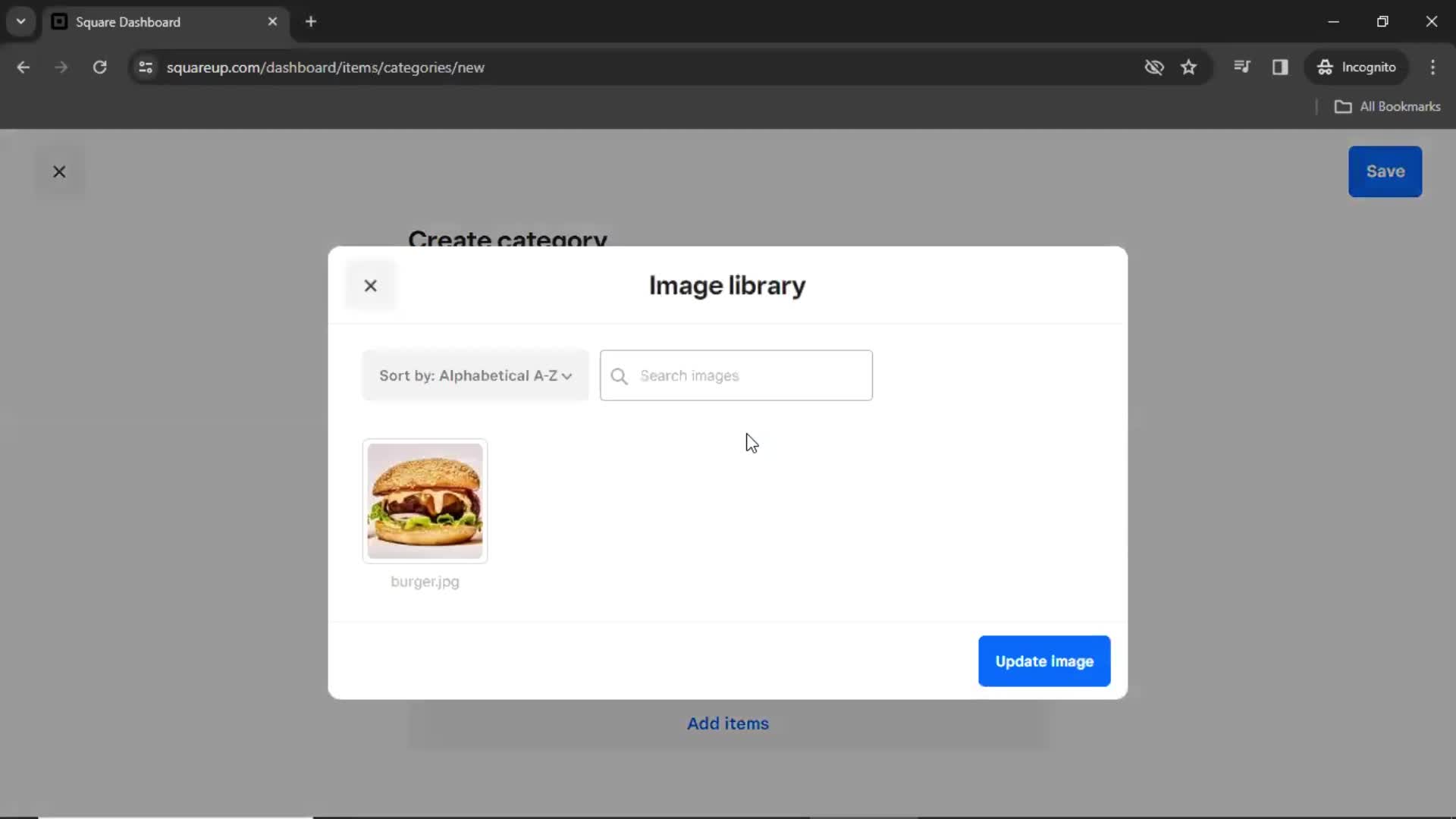
Task: Open the Sort by Alphabetical A-Z dropdown
Action: pyautogui.click(x=475, y=375)
